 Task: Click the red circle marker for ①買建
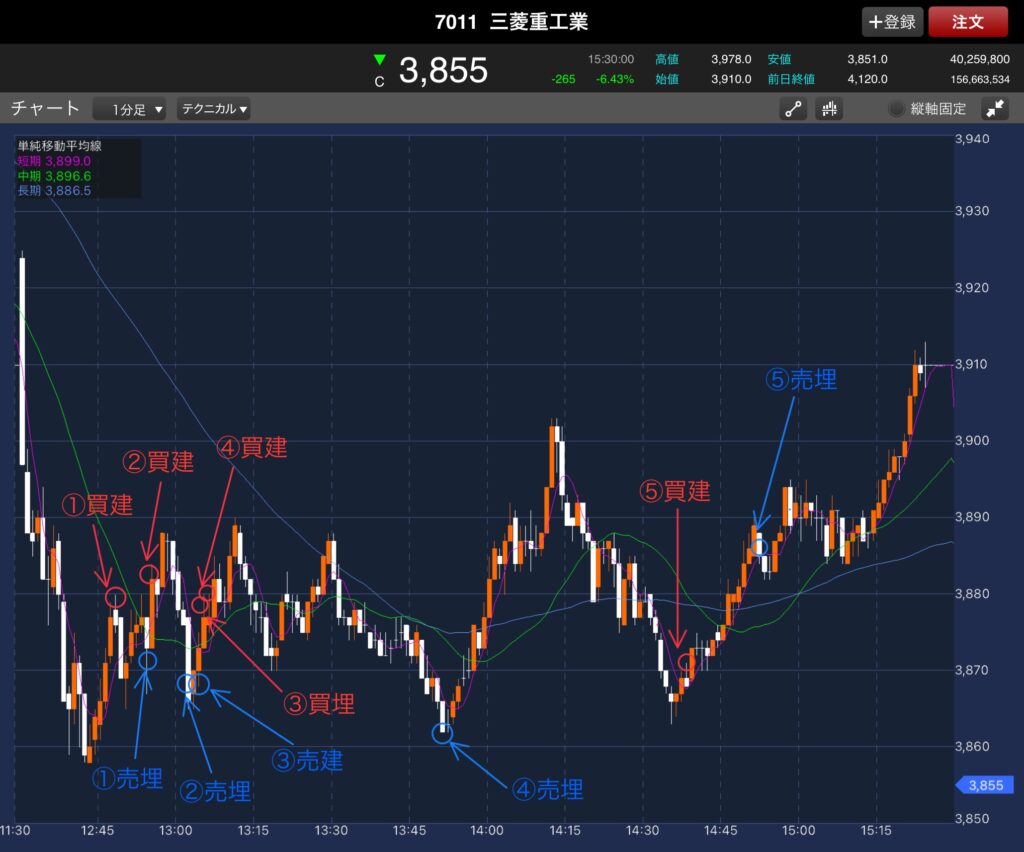(x=115, y=598)
